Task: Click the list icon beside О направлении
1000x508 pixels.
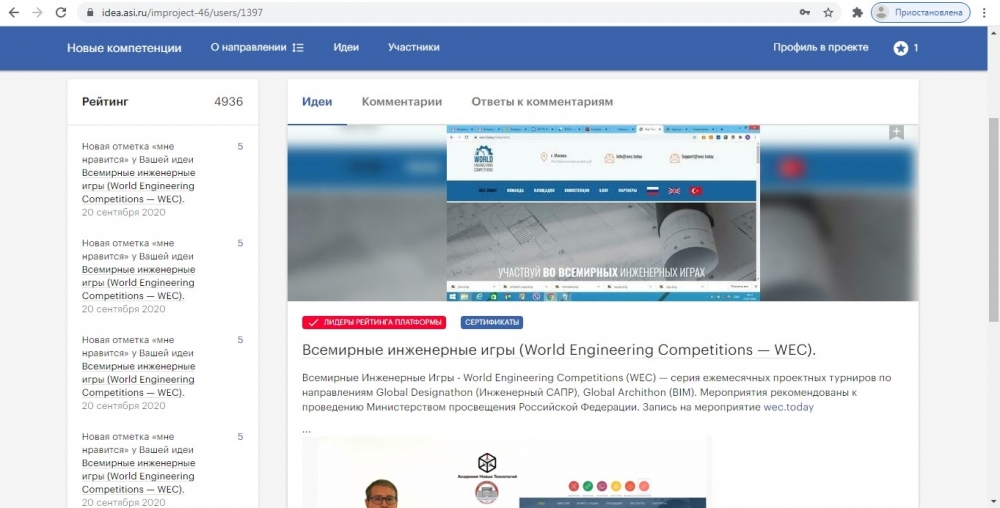Action: click(x=298, y=47)
